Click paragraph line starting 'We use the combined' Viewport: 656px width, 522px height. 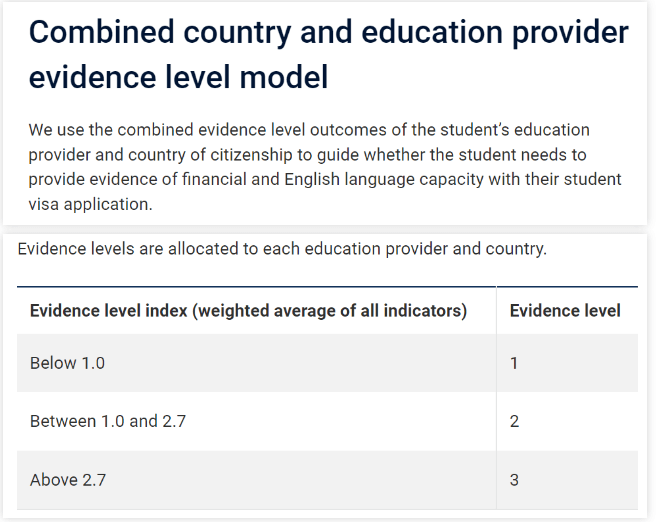[309, 130]
